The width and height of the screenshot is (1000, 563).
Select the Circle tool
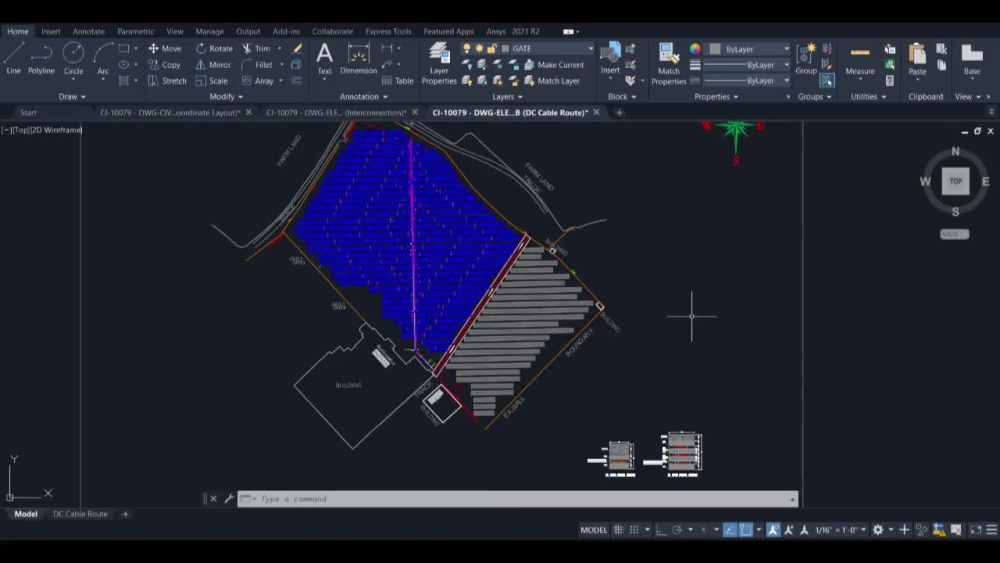tap(73, 59)
